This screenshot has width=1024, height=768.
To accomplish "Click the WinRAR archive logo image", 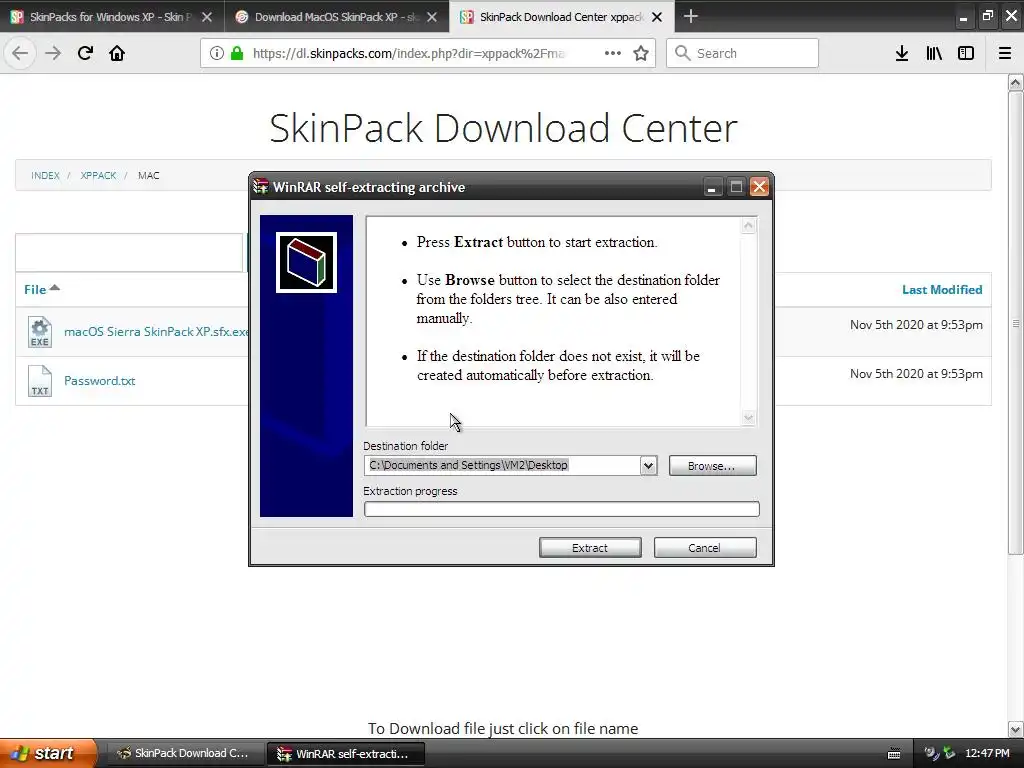I will [306, 263].
